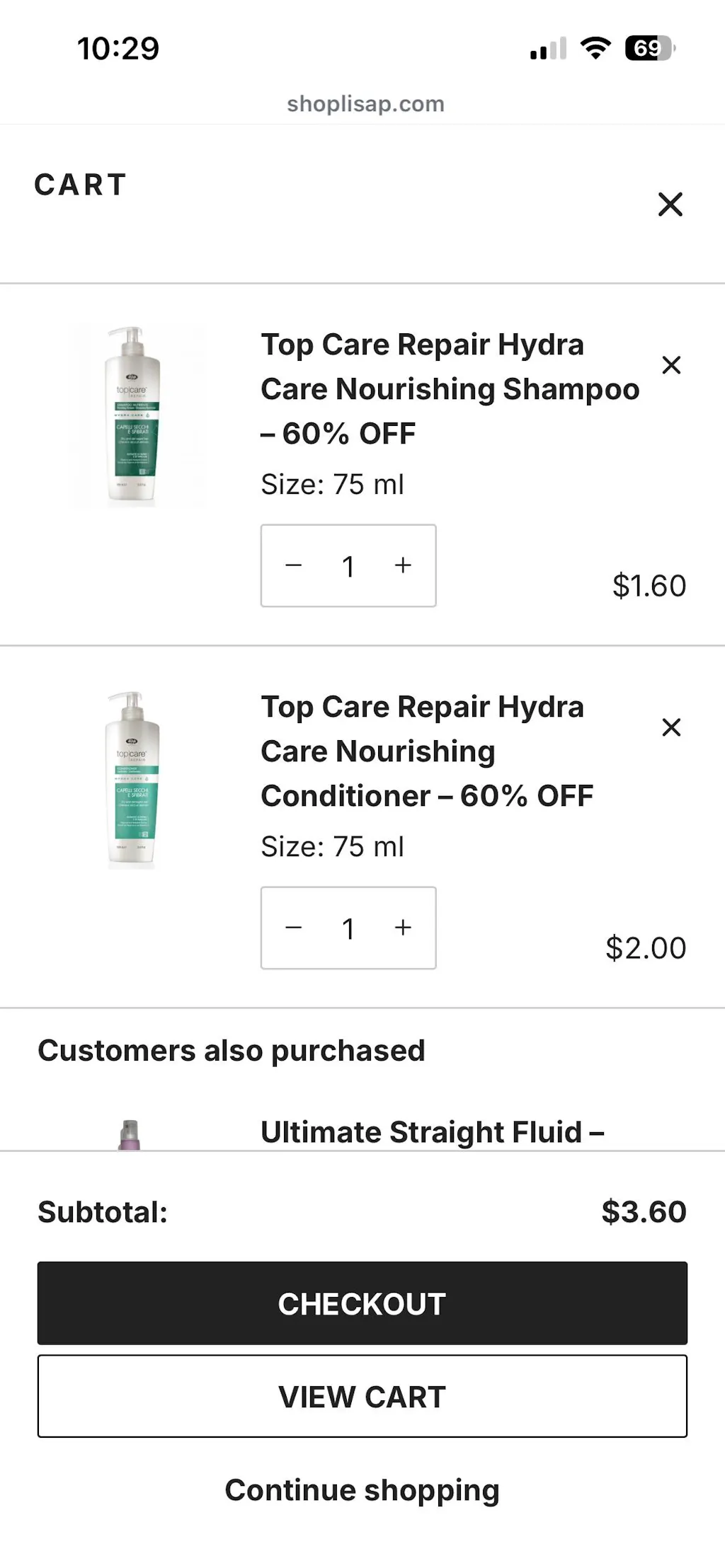Tap the battery indicator in status bar
The image size is (725, 1568).
pyautogui.click(x=649, y=48)
